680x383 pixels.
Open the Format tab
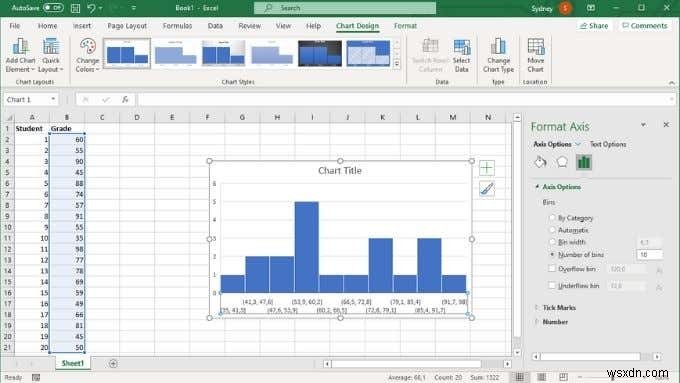[405, 26]
